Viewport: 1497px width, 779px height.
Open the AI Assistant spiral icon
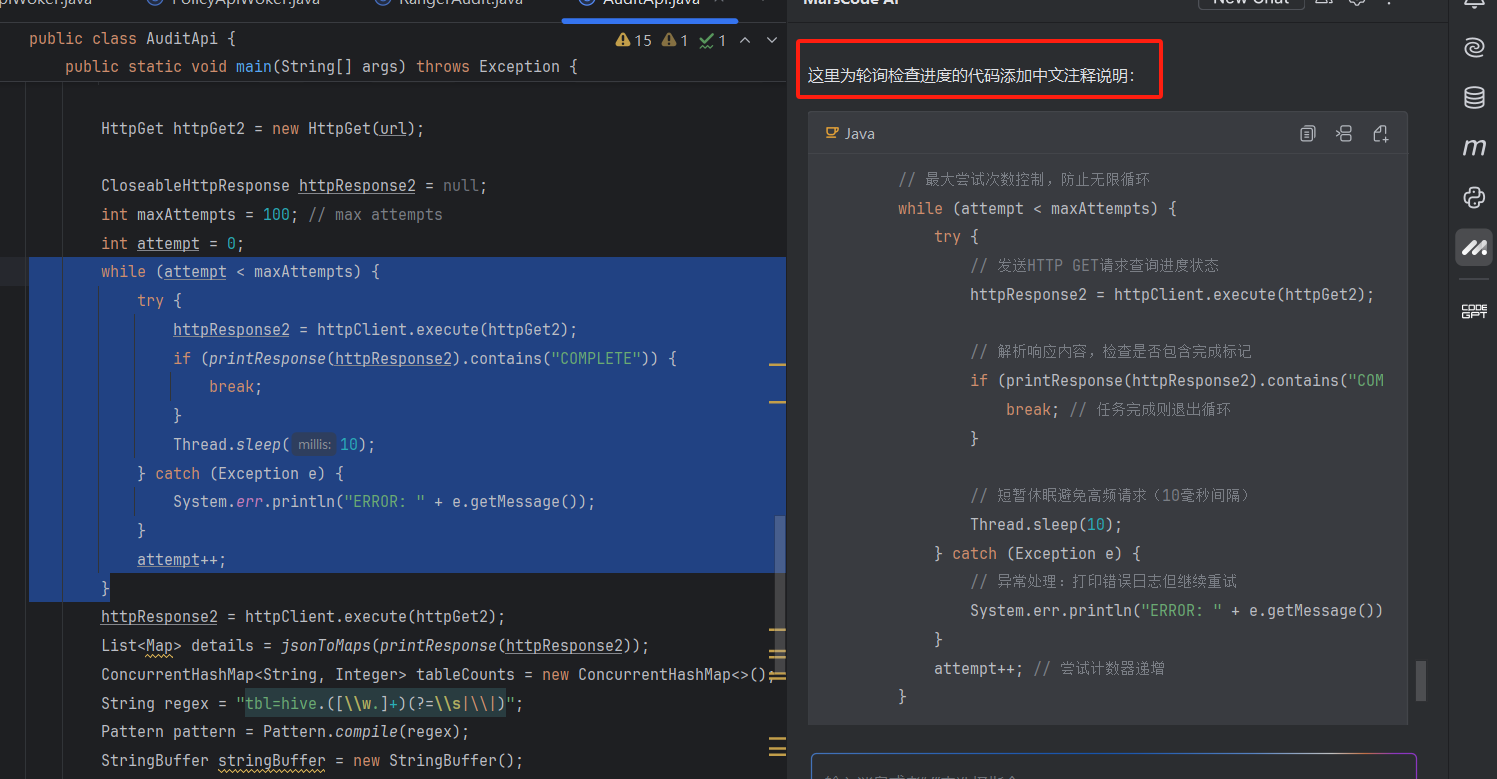pyautogui.click(x=1474, y=48)
